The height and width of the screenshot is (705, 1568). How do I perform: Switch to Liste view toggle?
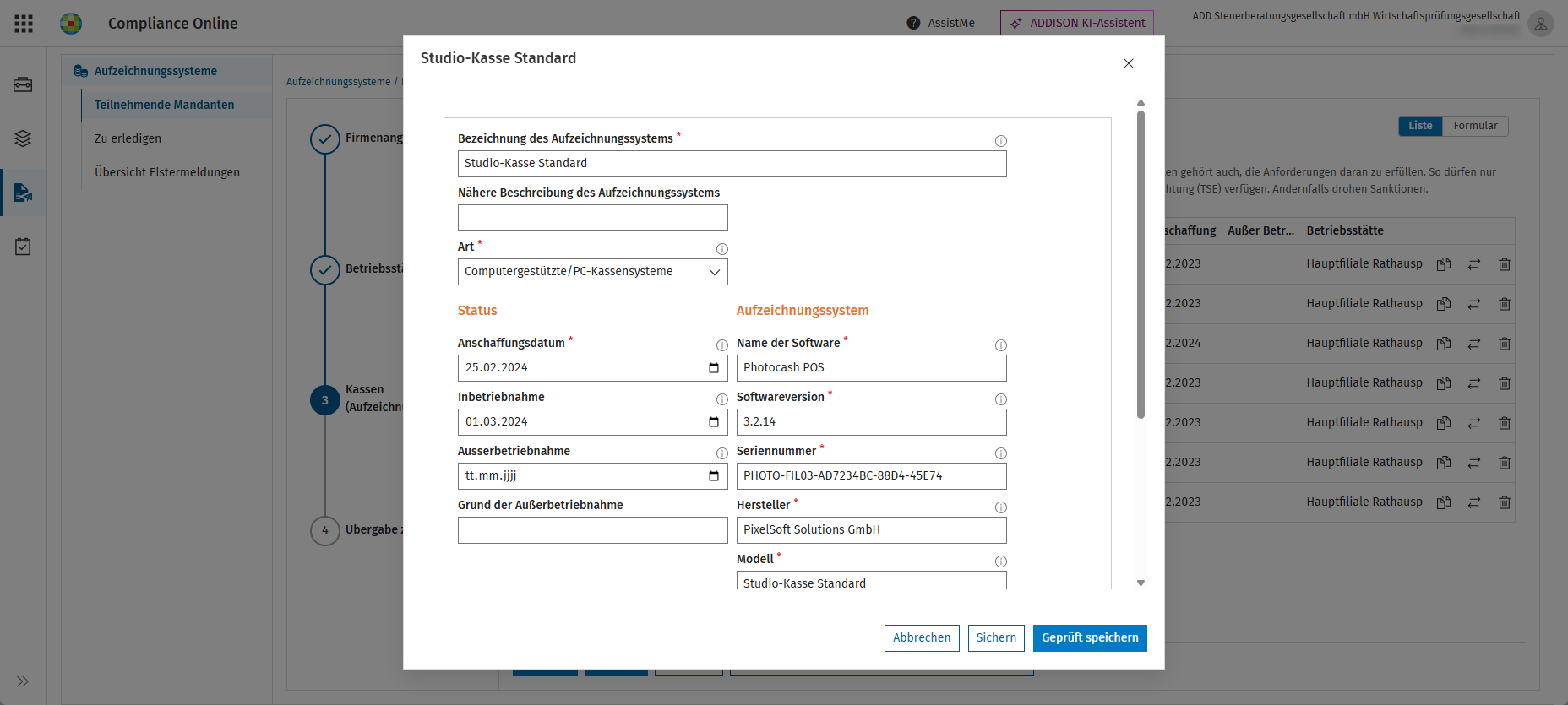coord(1420,126)
